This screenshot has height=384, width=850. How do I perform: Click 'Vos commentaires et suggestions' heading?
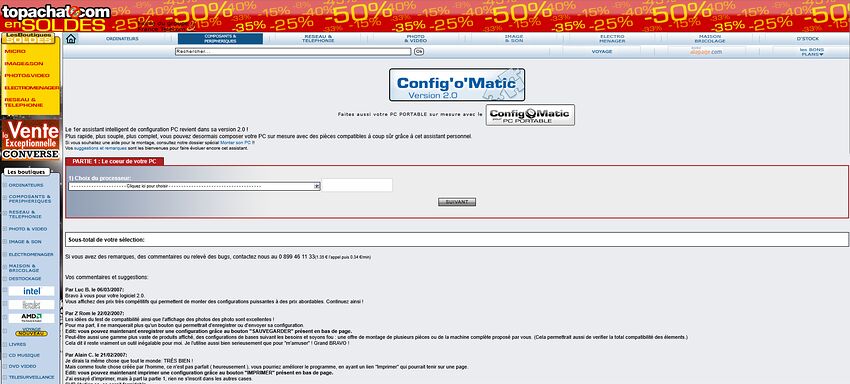tap(106, 277)
